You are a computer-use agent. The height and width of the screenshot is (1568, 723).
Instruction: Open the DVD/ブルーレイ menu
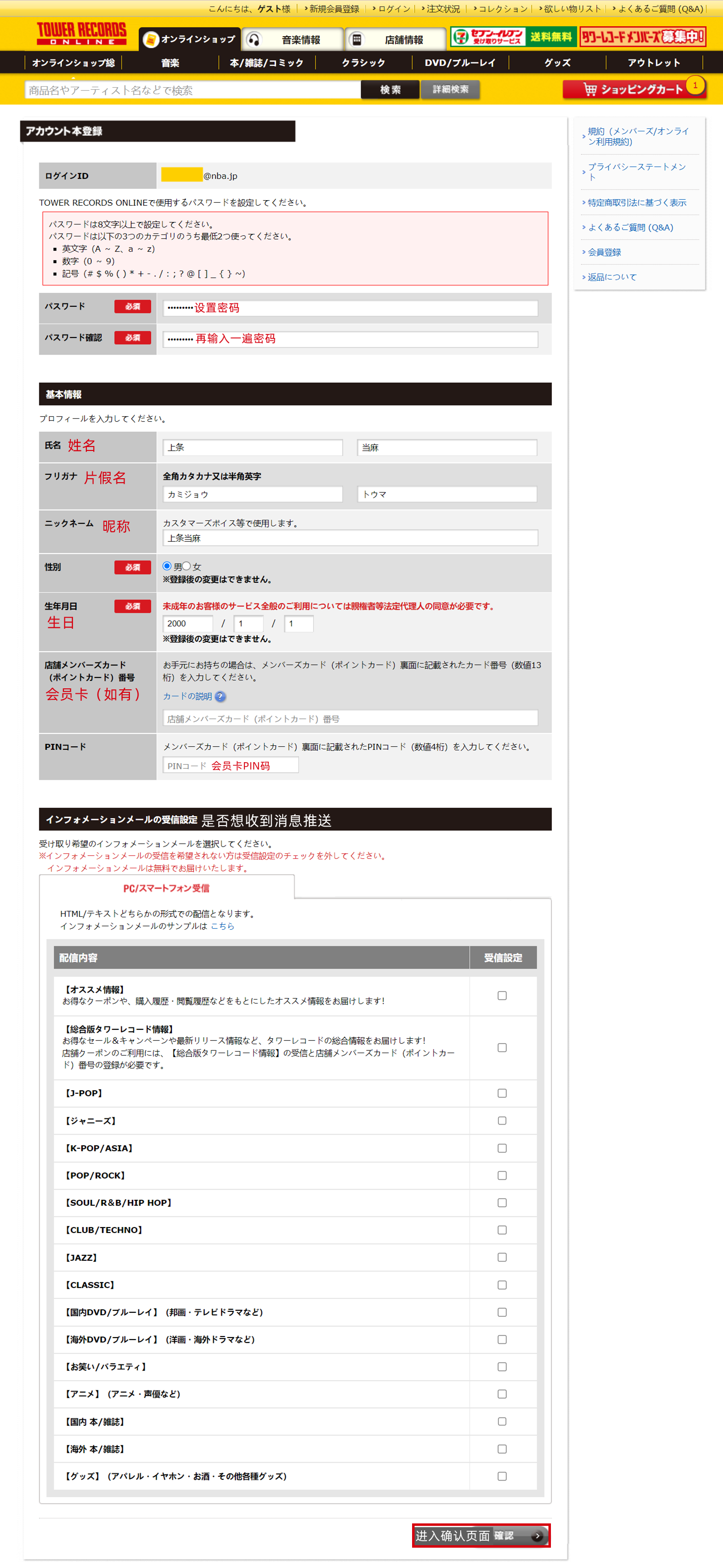[x=461, y=63]
